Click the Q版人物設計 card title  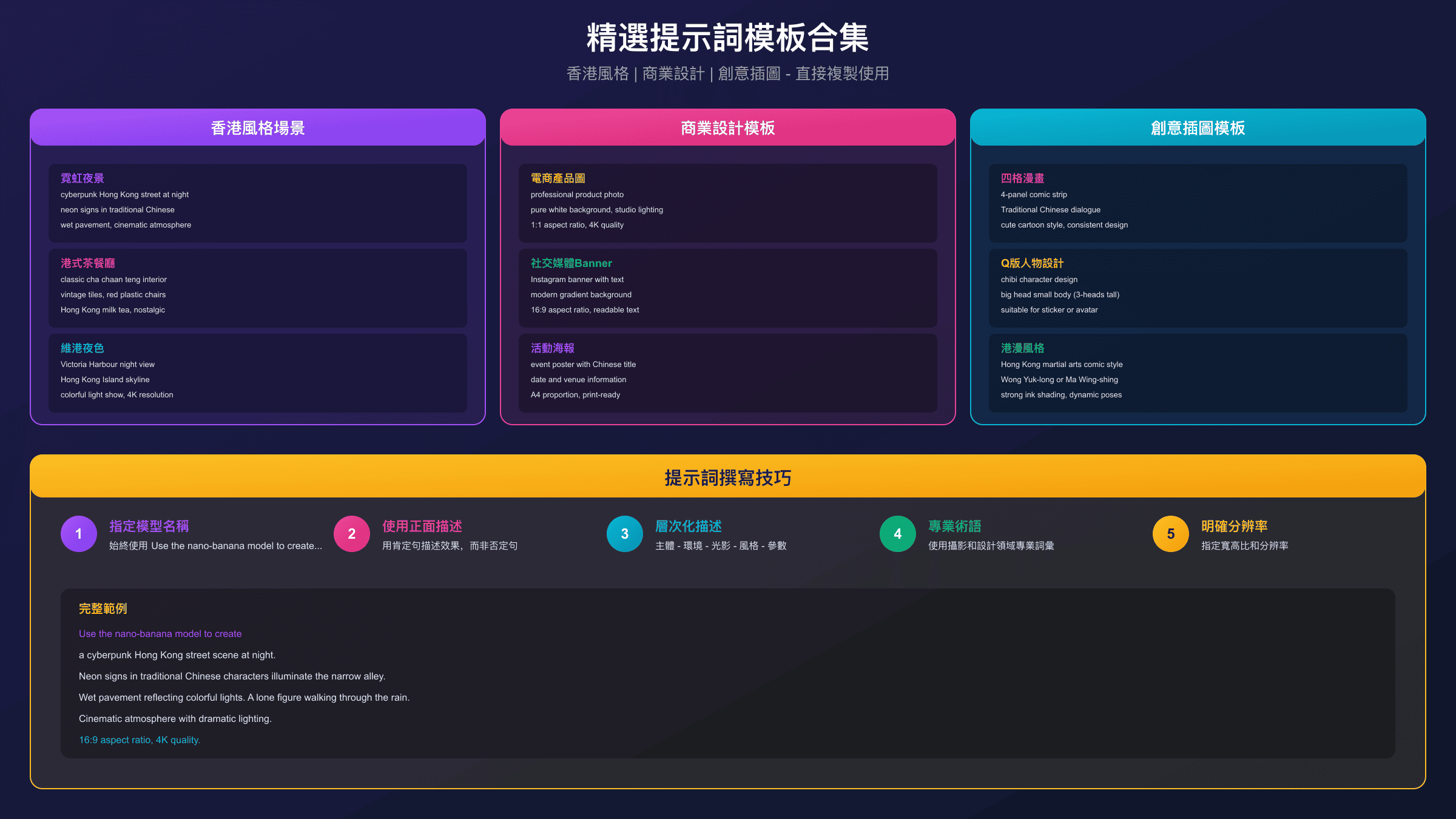click(1032, 263)
